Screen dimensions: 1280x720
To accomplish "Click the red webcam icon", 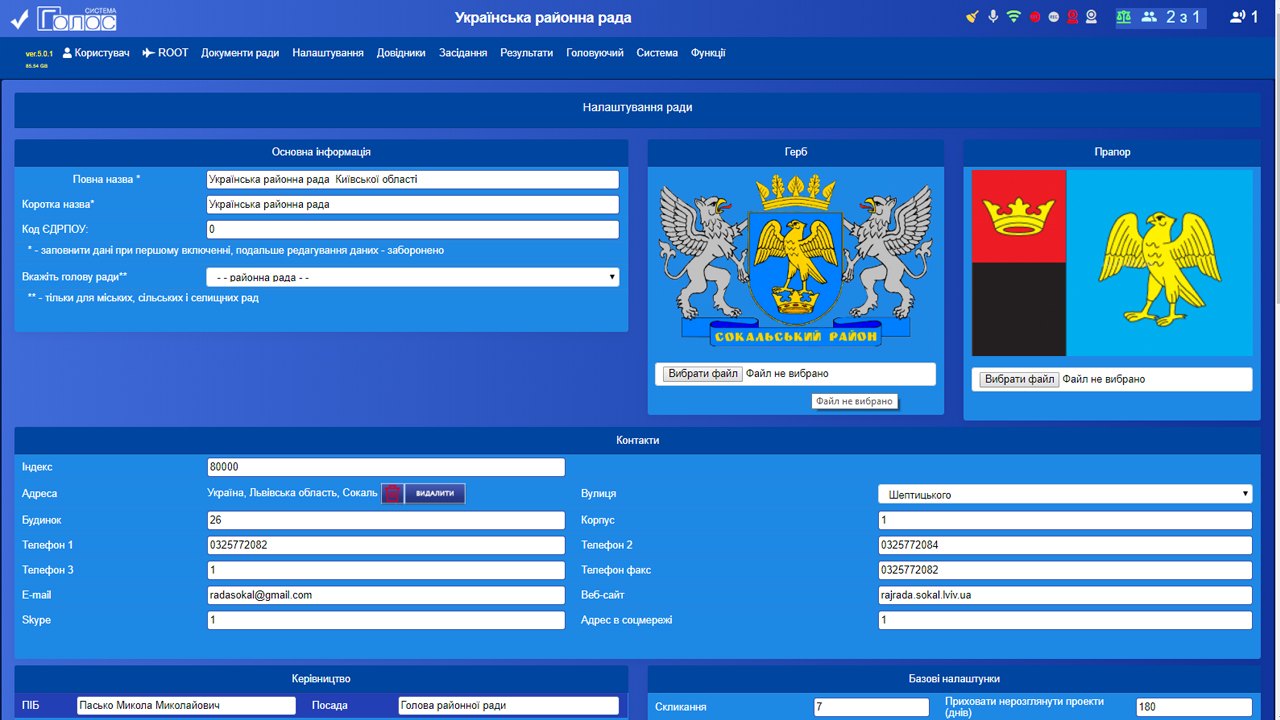I will [1072, 17].
